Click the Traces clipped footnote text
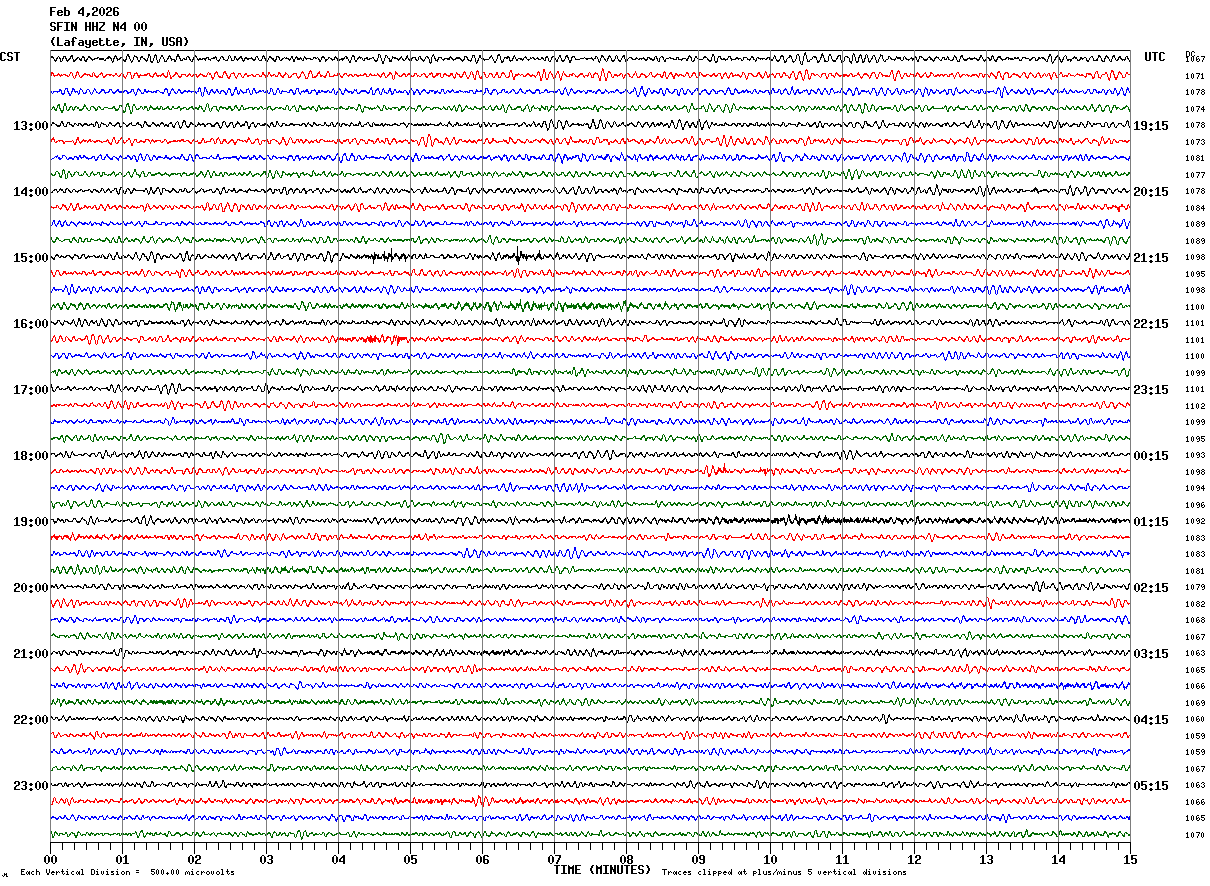This screenshot has width=1210, height=886. pyautogui.click(x=784, y=872)
